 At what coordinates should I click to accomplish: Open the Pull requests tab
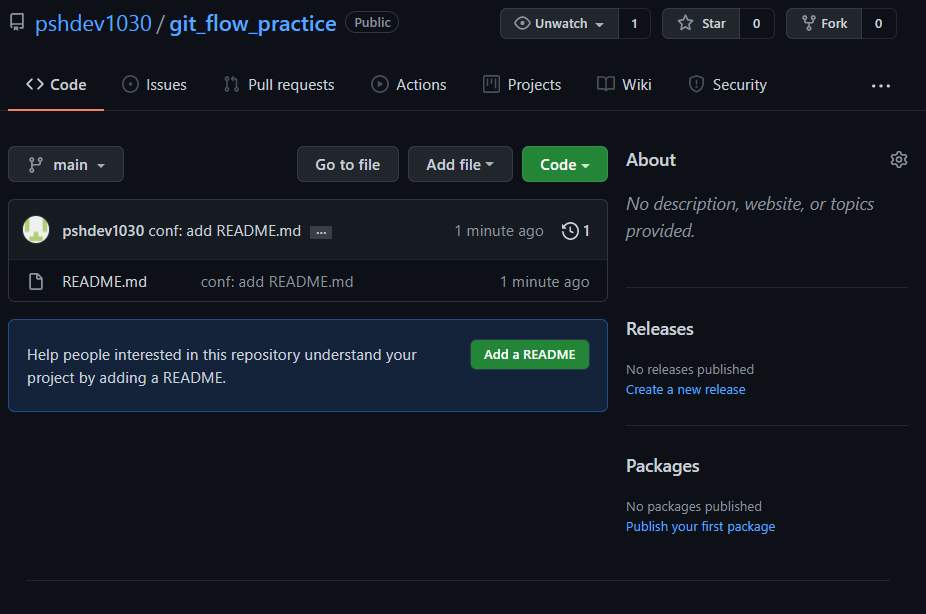[x=279, y=85]
